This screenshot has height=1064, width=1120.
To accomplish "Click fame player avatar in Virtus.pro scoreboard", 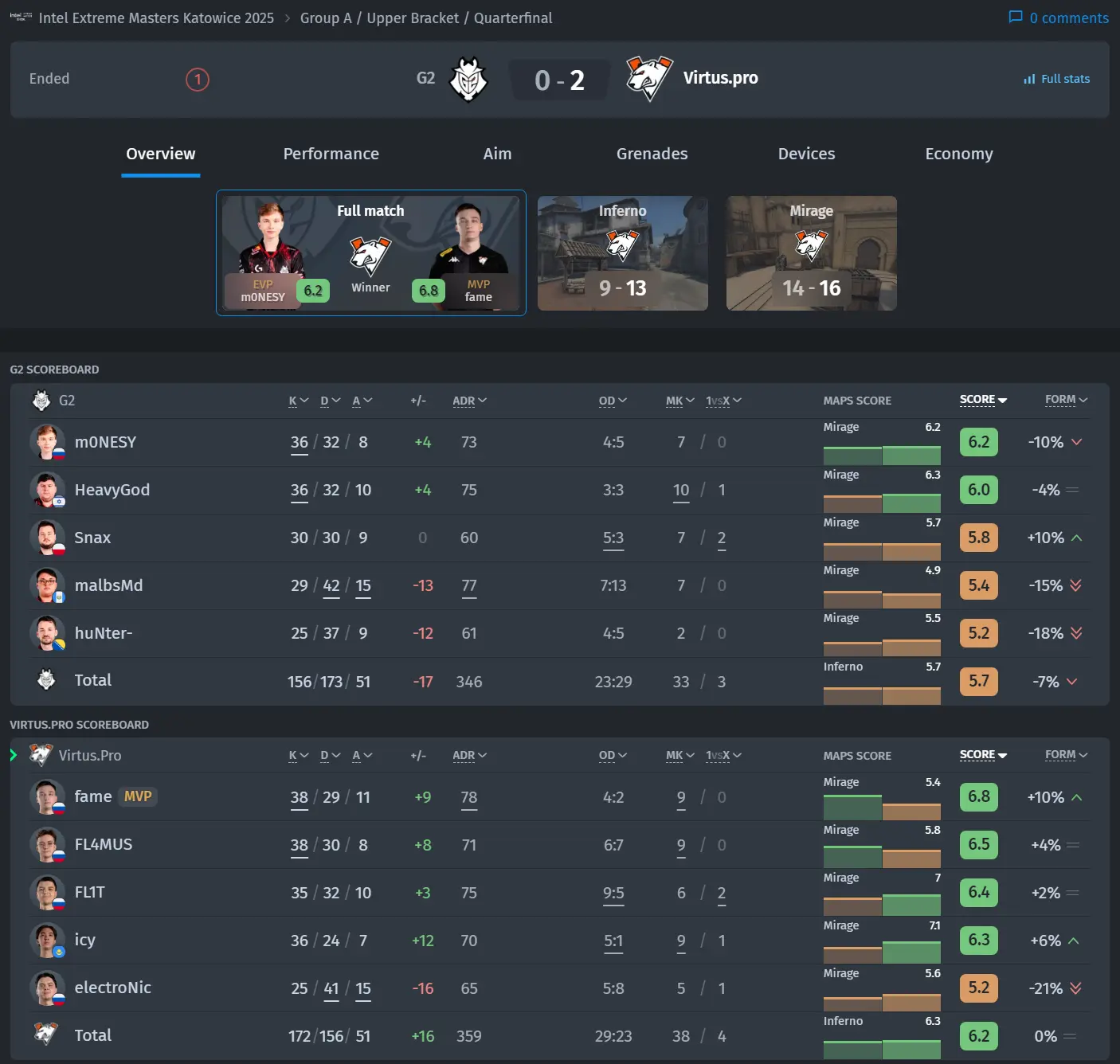I will click(x=47, y=796).
